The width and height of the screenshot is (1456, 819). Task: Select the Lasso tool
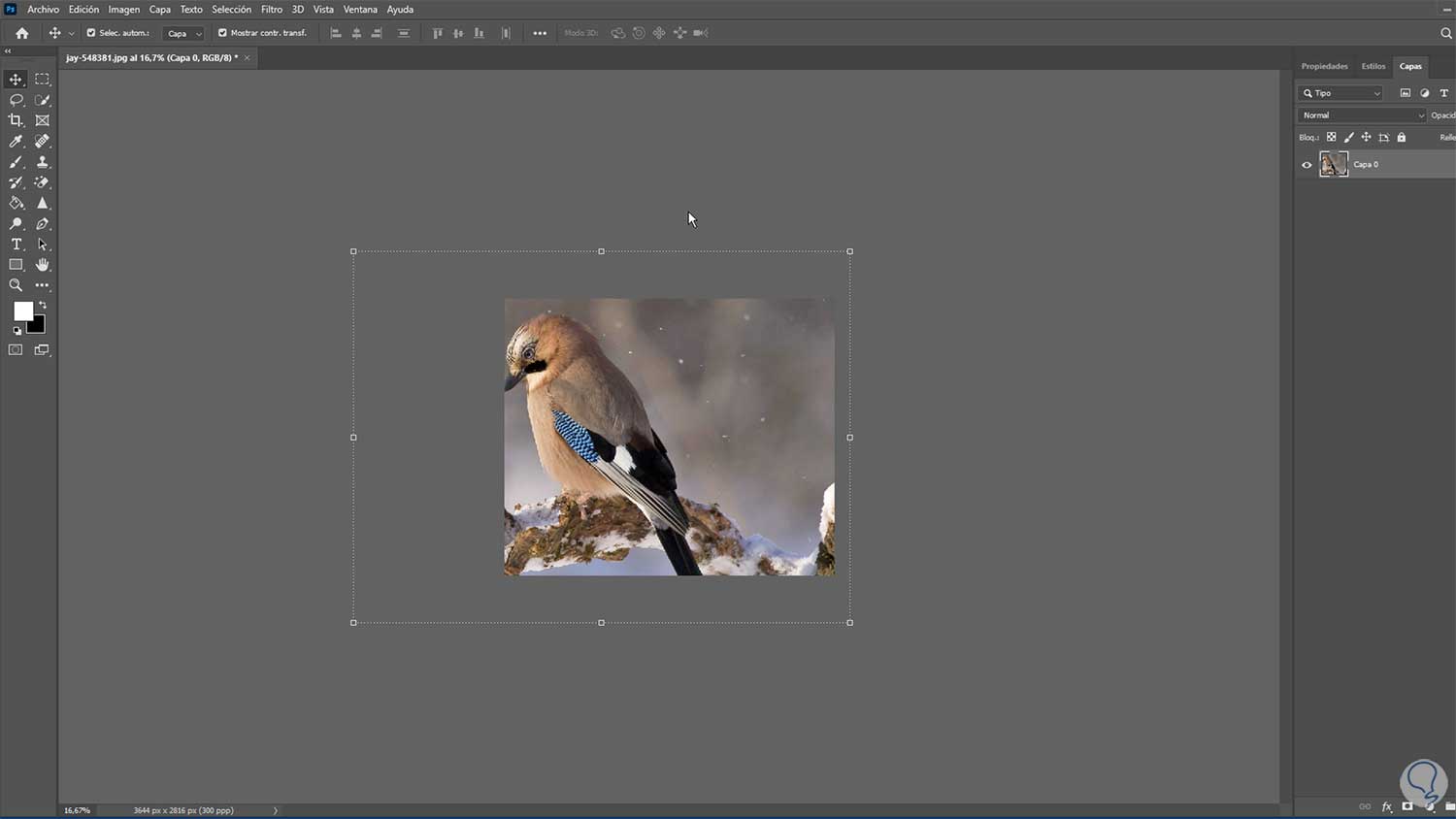(x=16, y=100)
